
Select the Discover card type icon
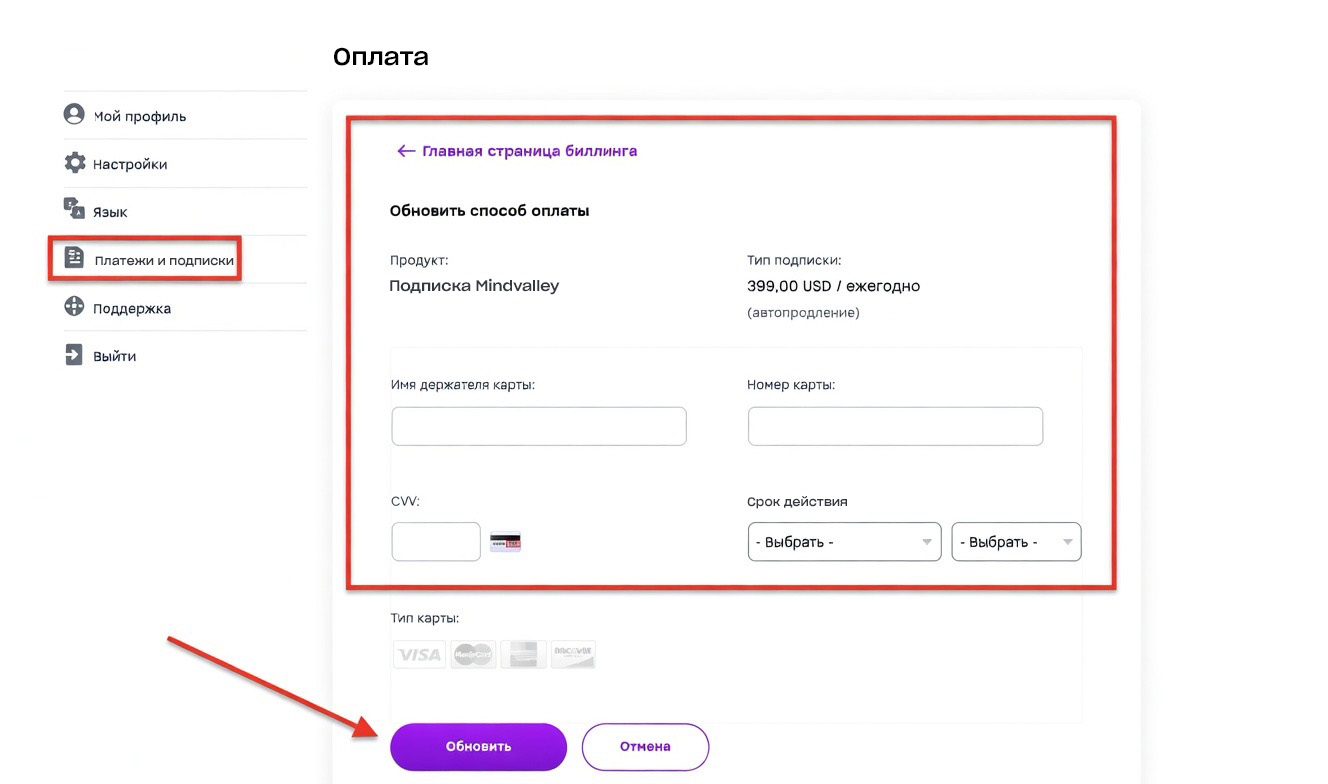[573, 655]
